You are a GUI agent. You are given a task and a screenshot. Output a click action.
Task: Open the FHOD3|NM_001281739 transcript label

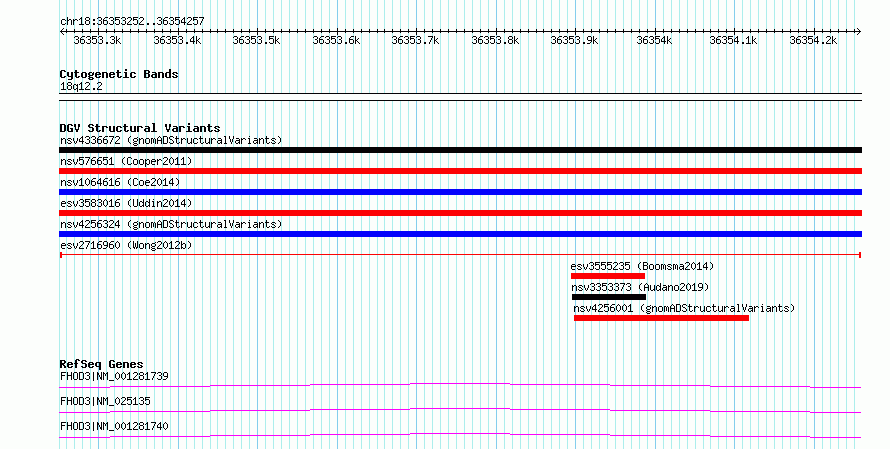coord(114,376)
